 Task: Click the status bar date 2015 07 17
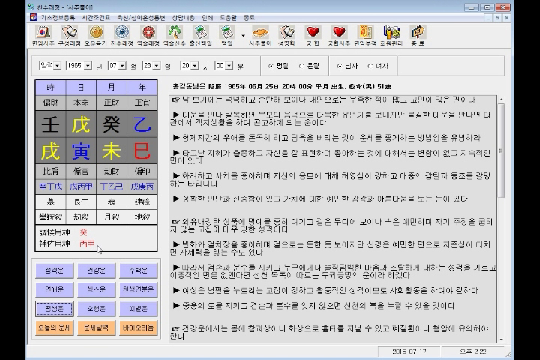409,351
